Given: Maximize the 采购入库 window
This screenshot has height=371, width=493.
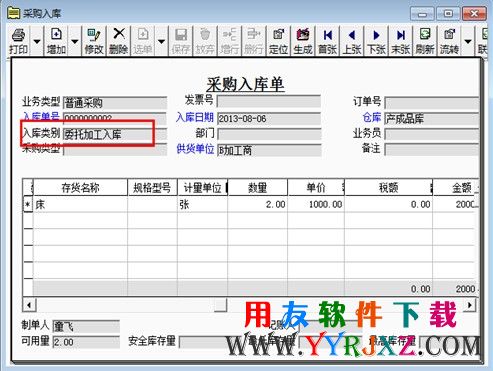Looking at the screenshot, I should pos(448,14).
